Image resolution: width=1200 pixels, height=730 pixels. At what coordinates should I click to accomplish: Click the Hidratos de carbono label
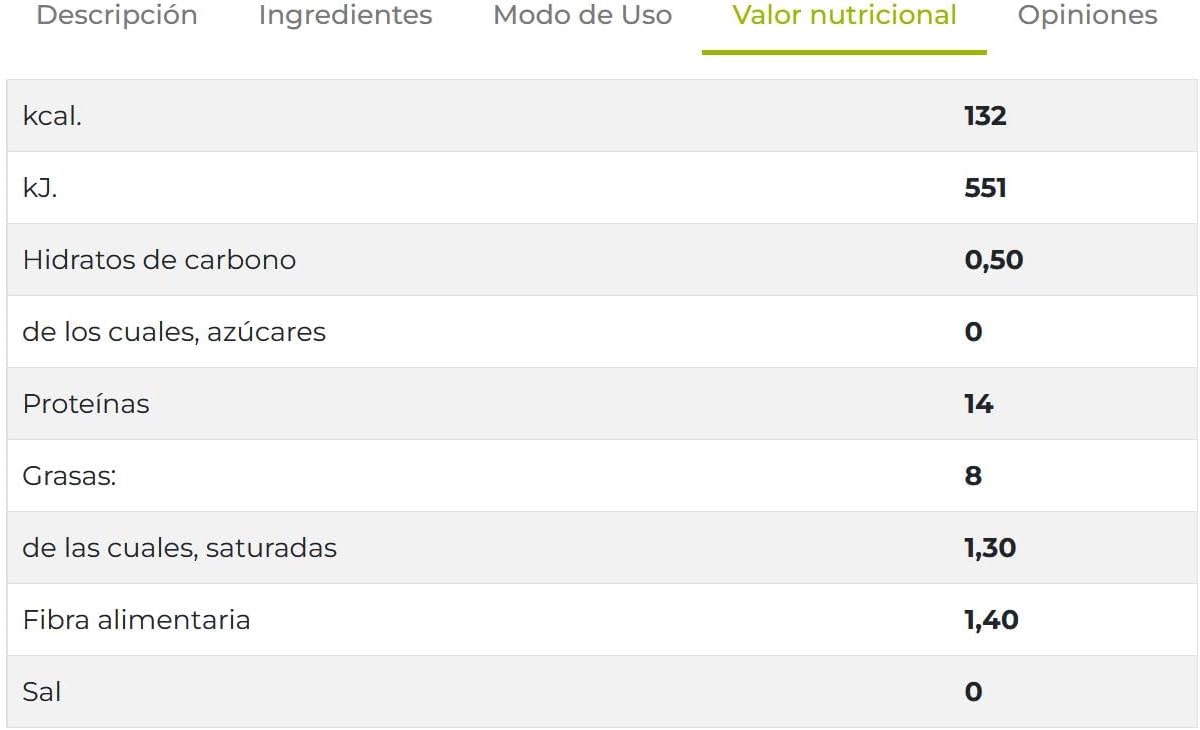coord(160,259)
